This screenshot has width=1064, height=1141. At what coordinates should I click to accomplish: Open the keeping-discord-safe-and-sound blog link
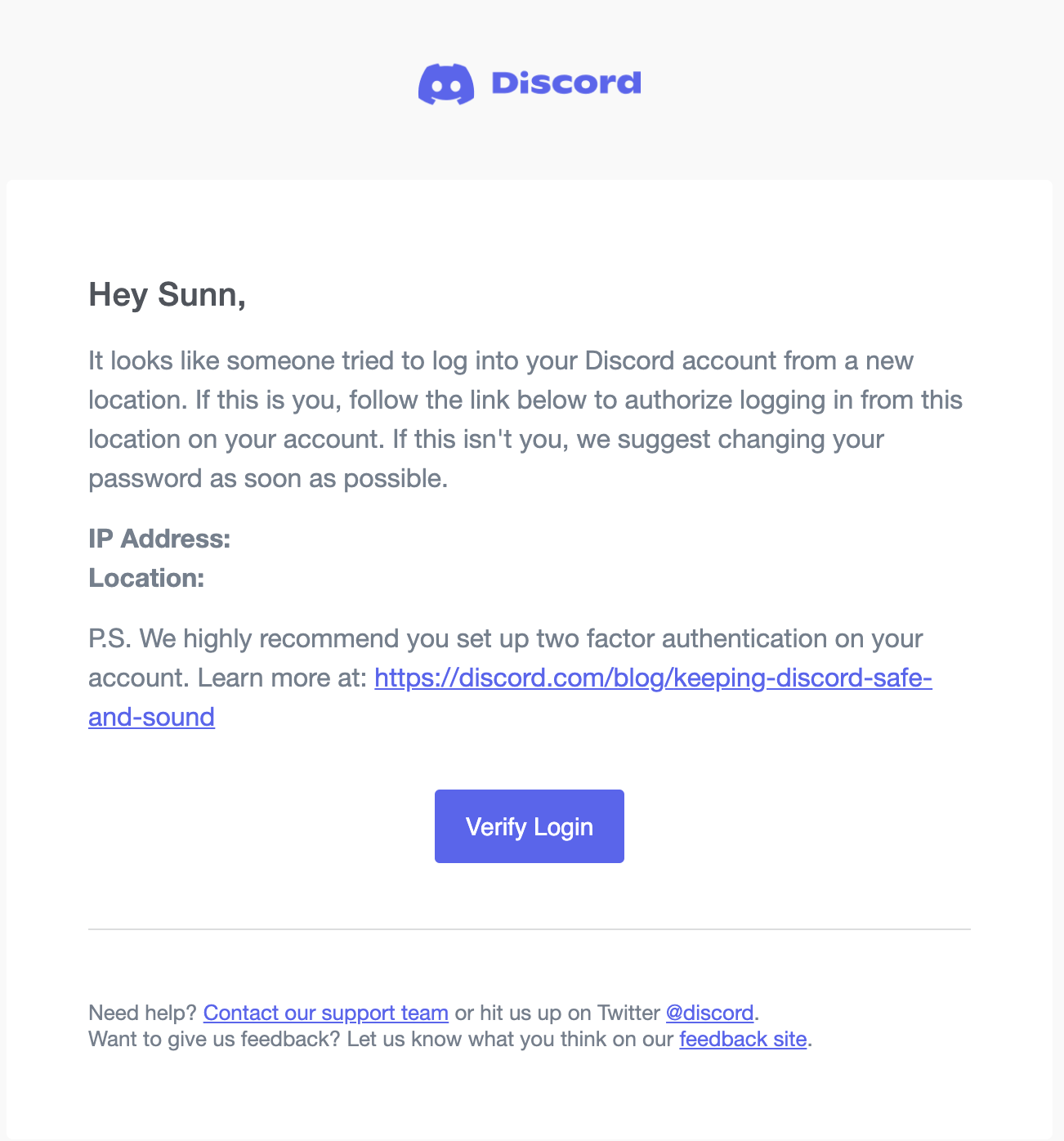(653, 678)
